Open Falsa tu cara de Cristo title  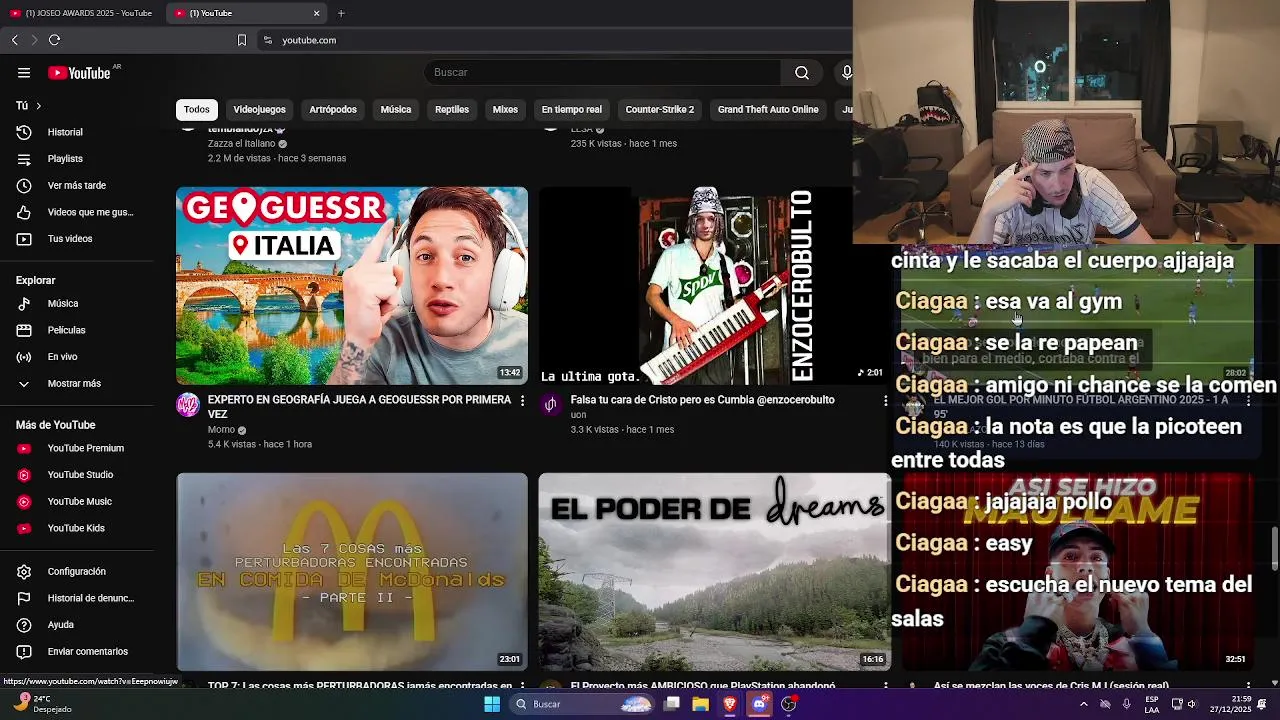tap(702, 400)
